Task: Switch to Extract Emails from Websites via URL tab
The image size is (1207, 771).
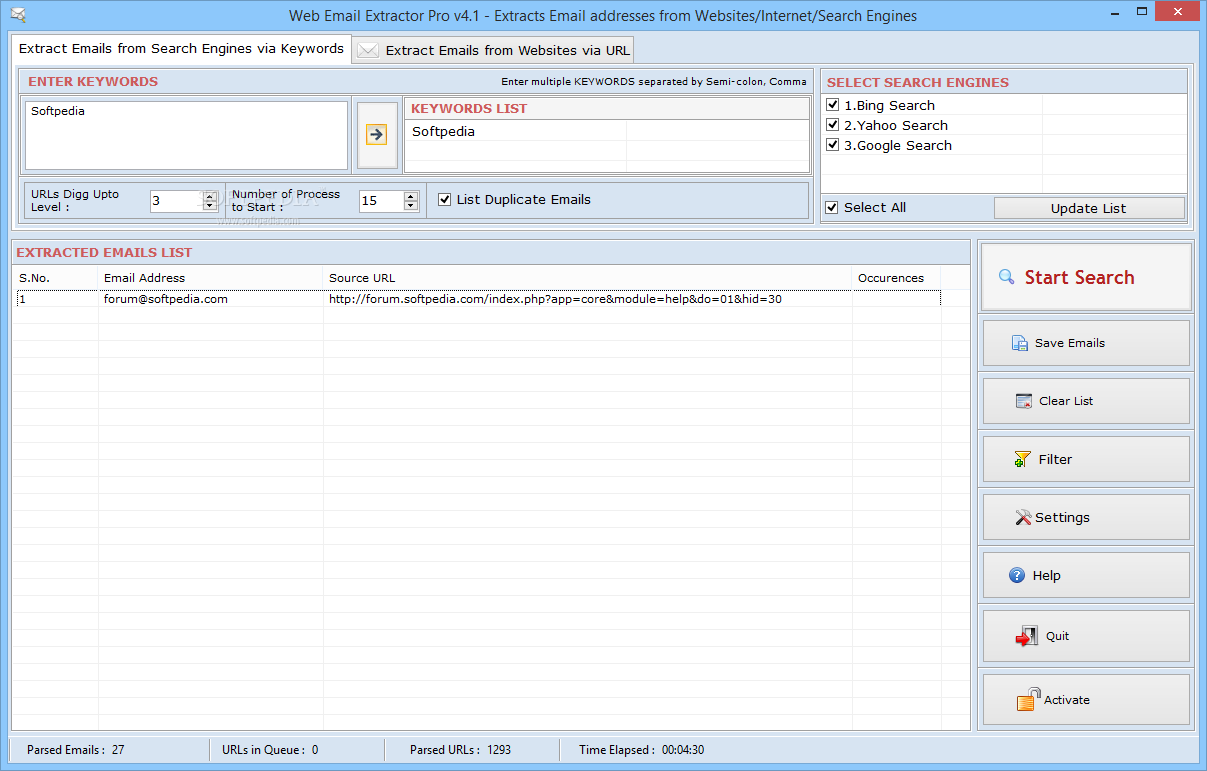Action: click(x=493, y=50)
